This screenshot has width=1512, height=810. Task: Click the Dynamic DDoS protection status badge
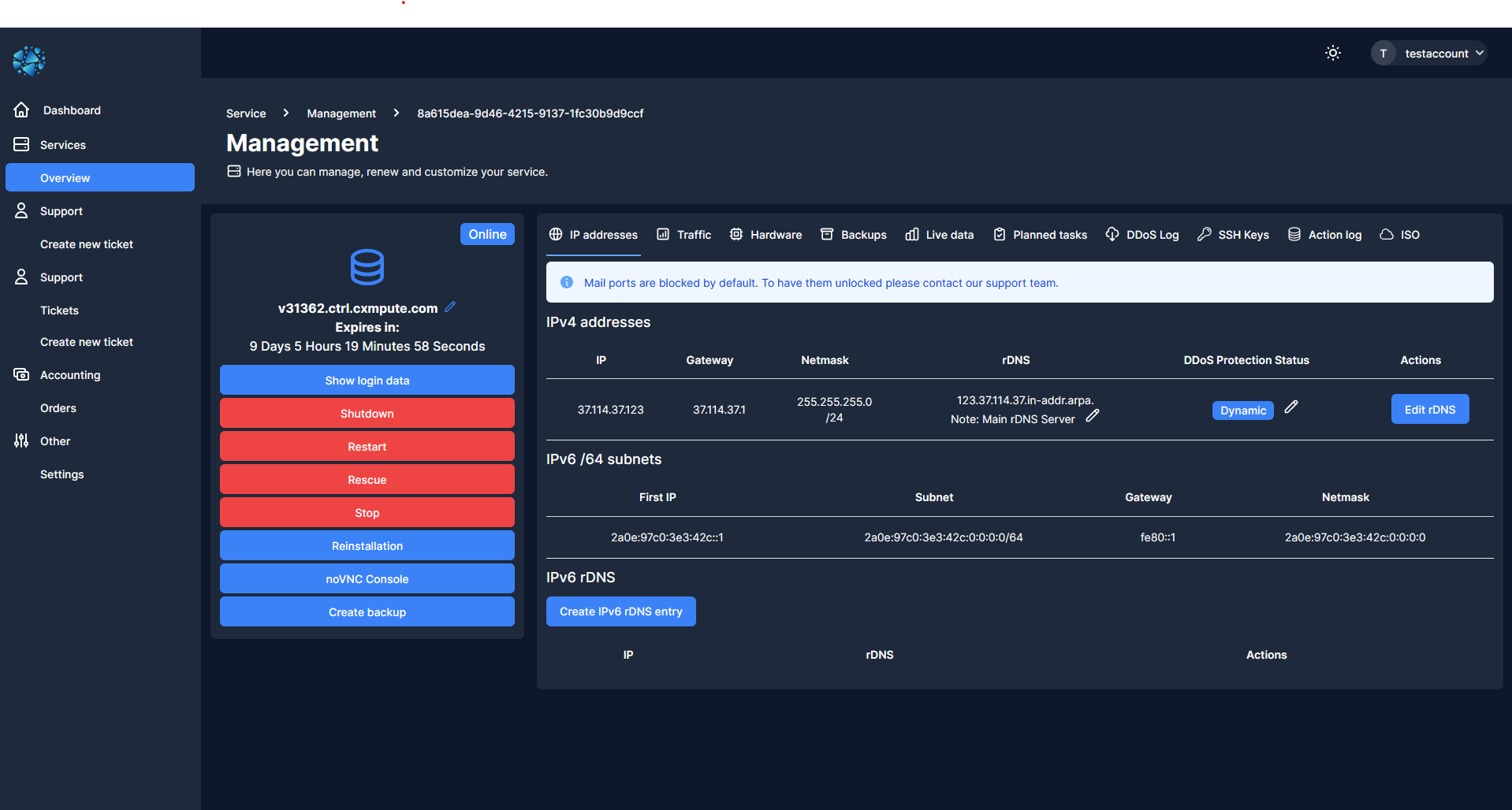tap(1242, 411)
